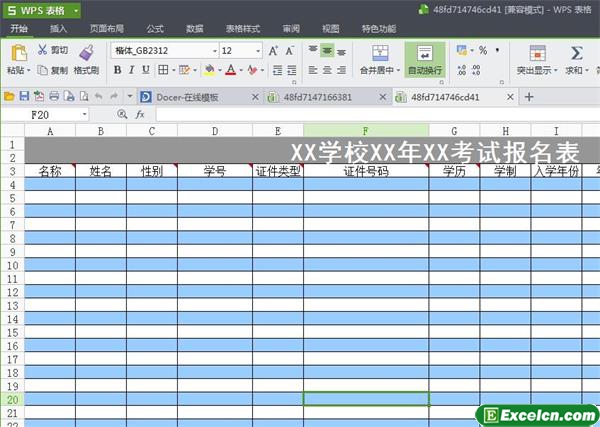
Task: Click the Paste icon
Action: (x=18, y=53)
